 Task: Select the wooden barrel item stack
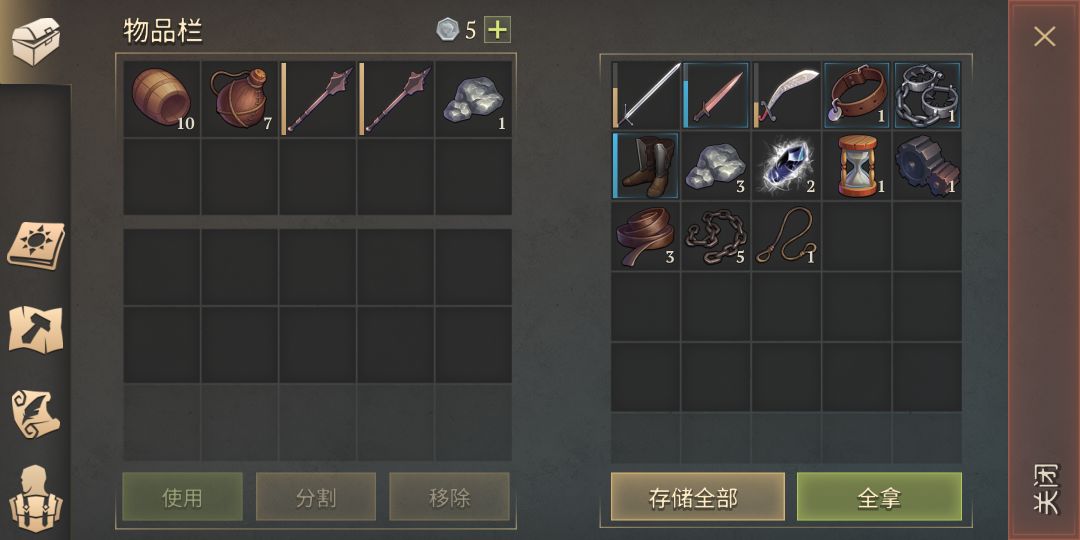click(x=163, y=99)
